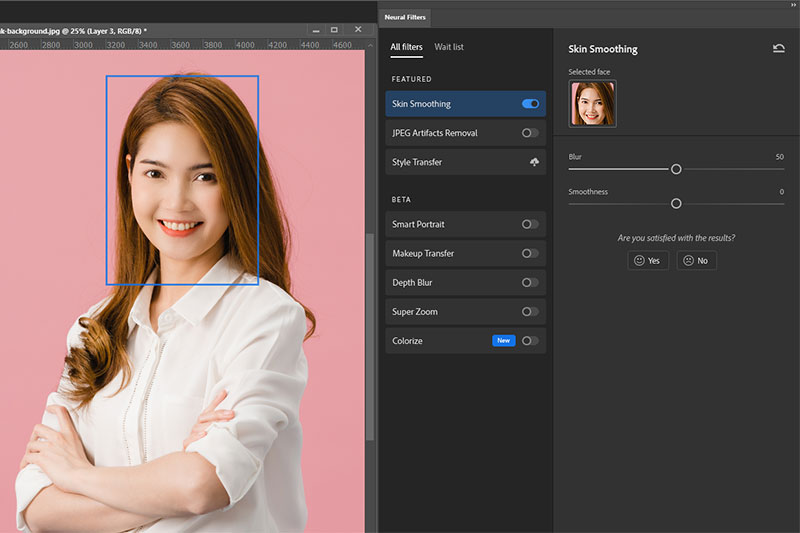The width and height of the screenshot is (800, 533).
Task: Select the Neural Filters panel tab
Action: click(406, 17)
